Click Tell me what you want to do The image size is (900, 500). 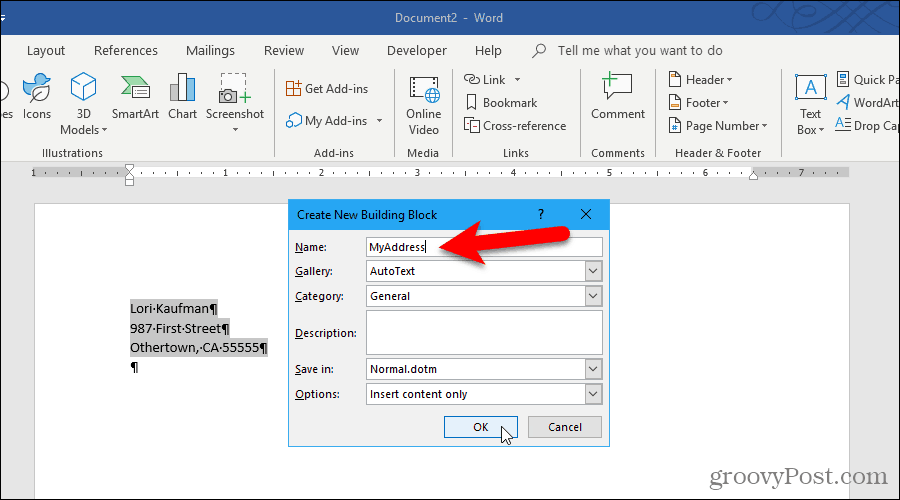tap(640, 51)
